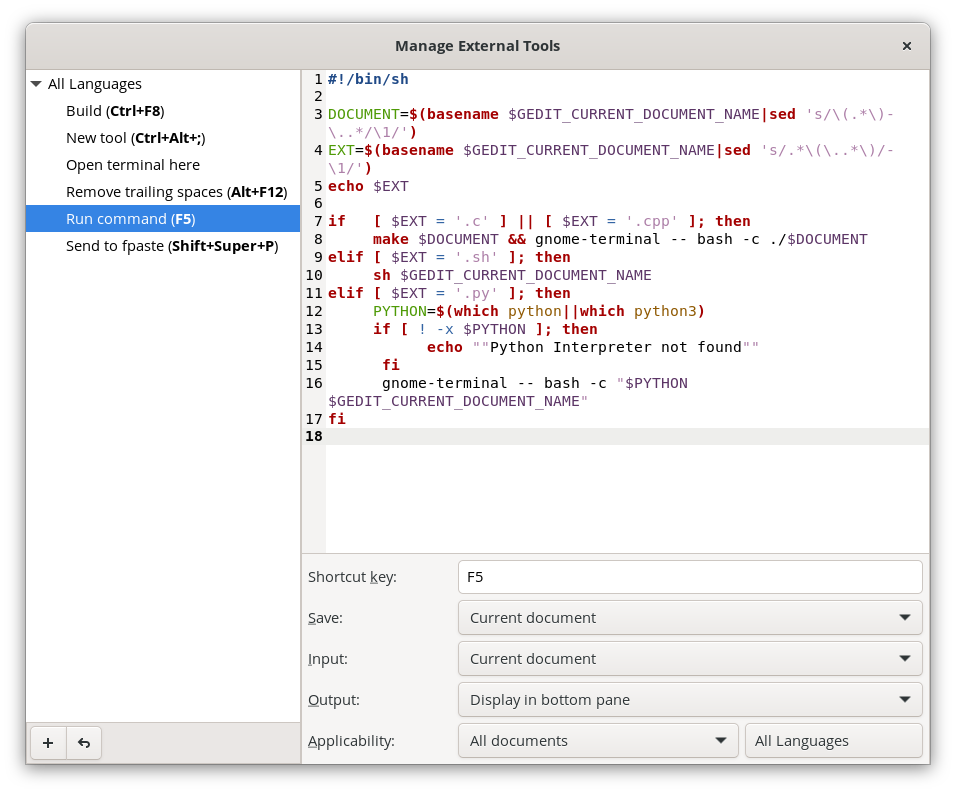The image size is (956, 793).
Task: Click the 'make $DOCUMENT' code line
Action: click(x=620, y=240)
